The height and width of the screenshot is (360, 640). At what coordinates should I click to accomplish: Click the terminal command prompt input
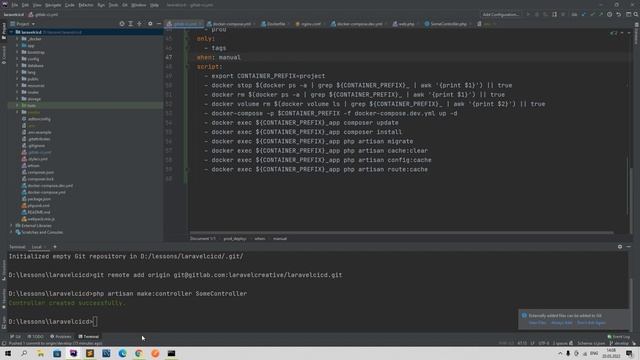coord(95,322)
